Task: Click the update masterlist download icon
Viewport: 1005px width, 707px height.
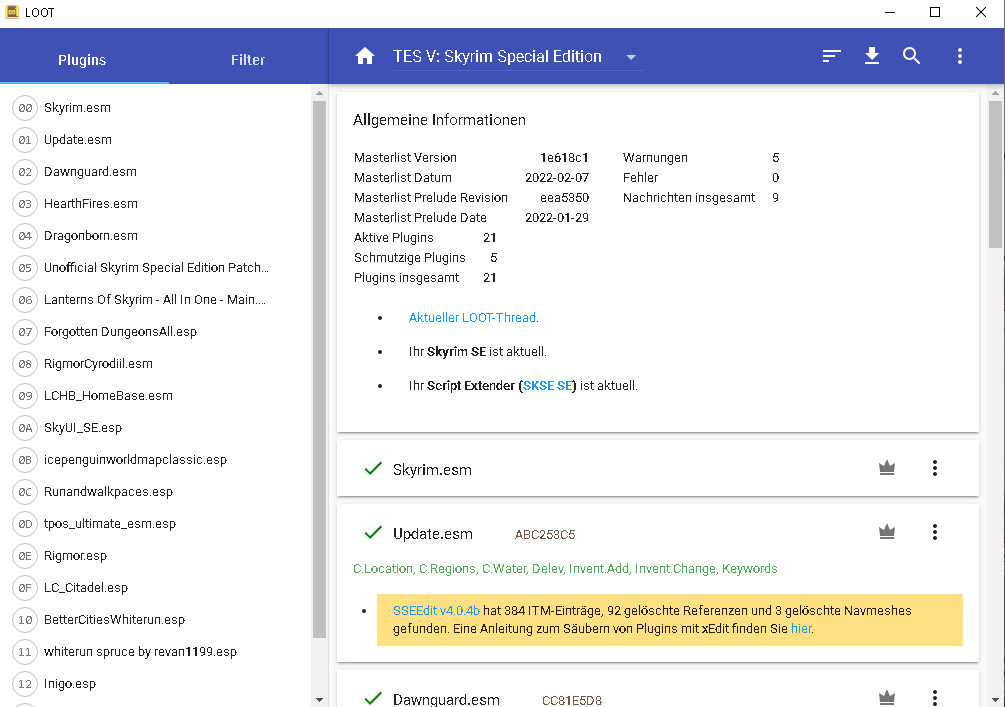Action: point(872,57)
